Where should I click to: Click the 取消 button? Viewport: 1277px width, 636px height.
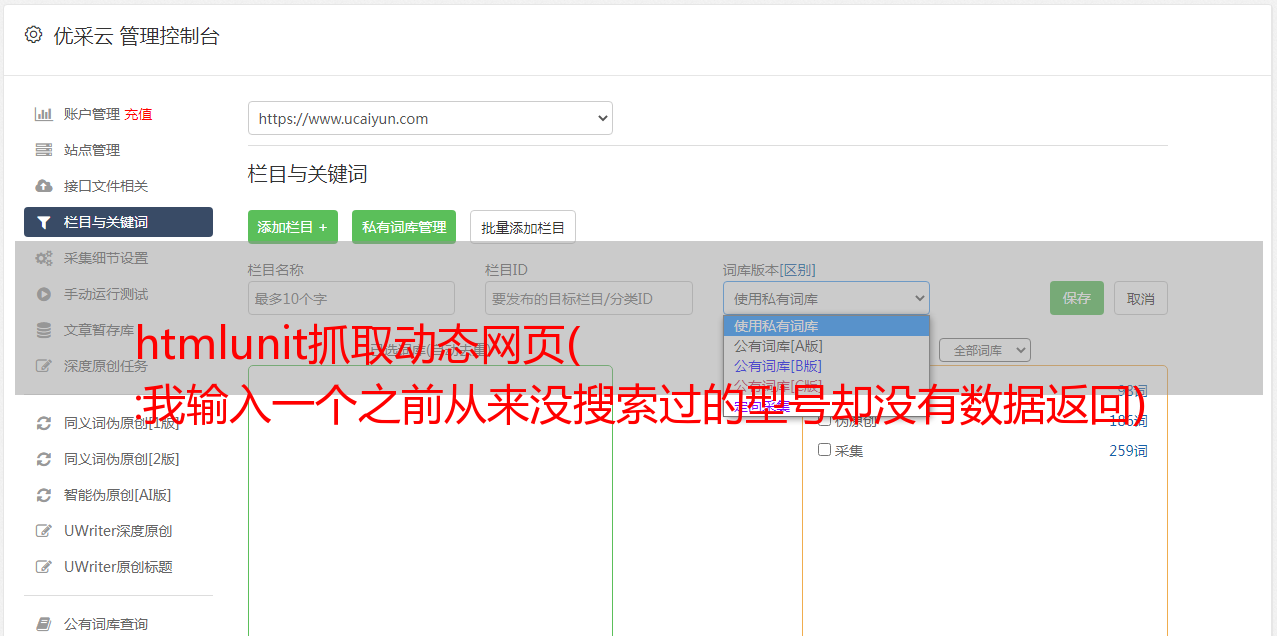[x=1141, y=298]
